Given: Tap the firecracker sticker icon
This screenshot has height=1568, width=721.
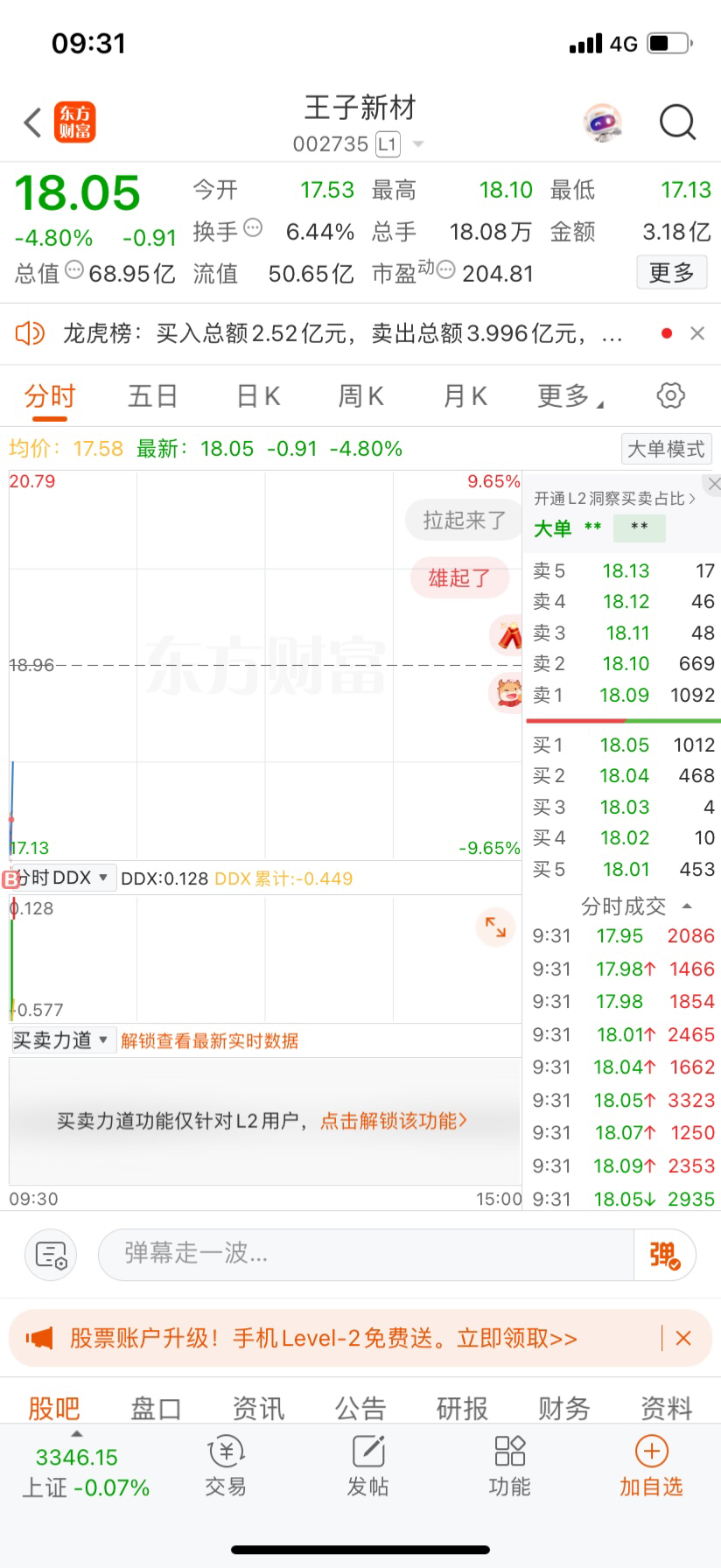Looking at the screenshot, I should coord(507,635).
